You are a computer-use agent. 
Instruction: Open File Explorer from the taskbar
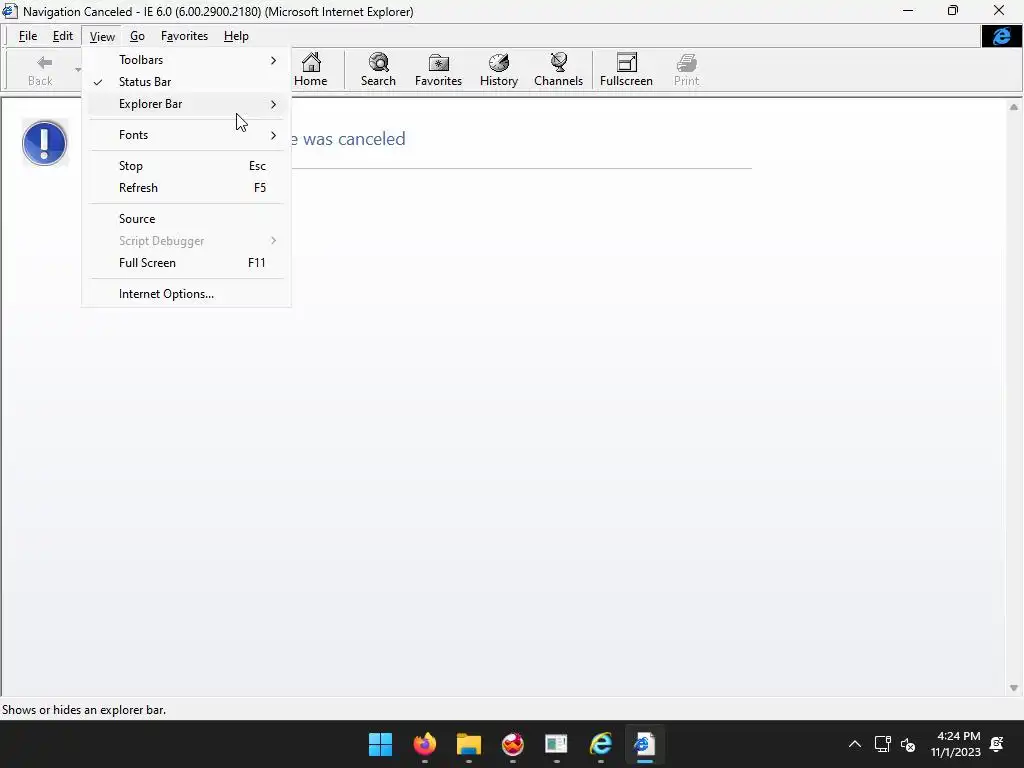coord(468,744)
